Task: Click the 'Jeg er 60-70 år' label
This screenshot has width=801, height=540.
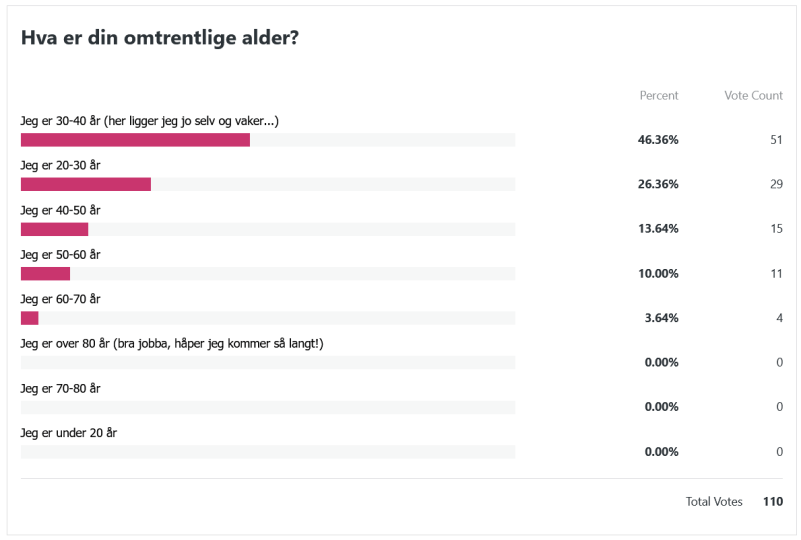Action: [x=60, y=299]
